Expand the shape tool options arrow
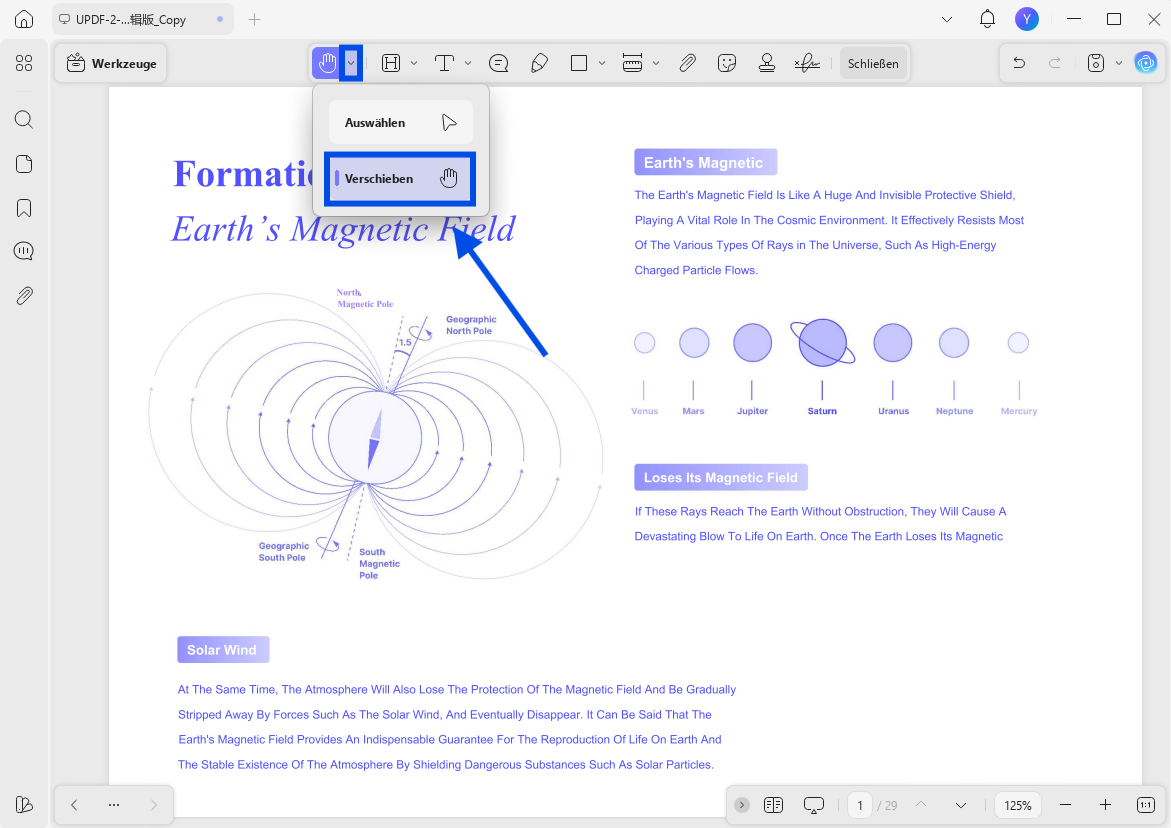 click(x=602, y=63)
